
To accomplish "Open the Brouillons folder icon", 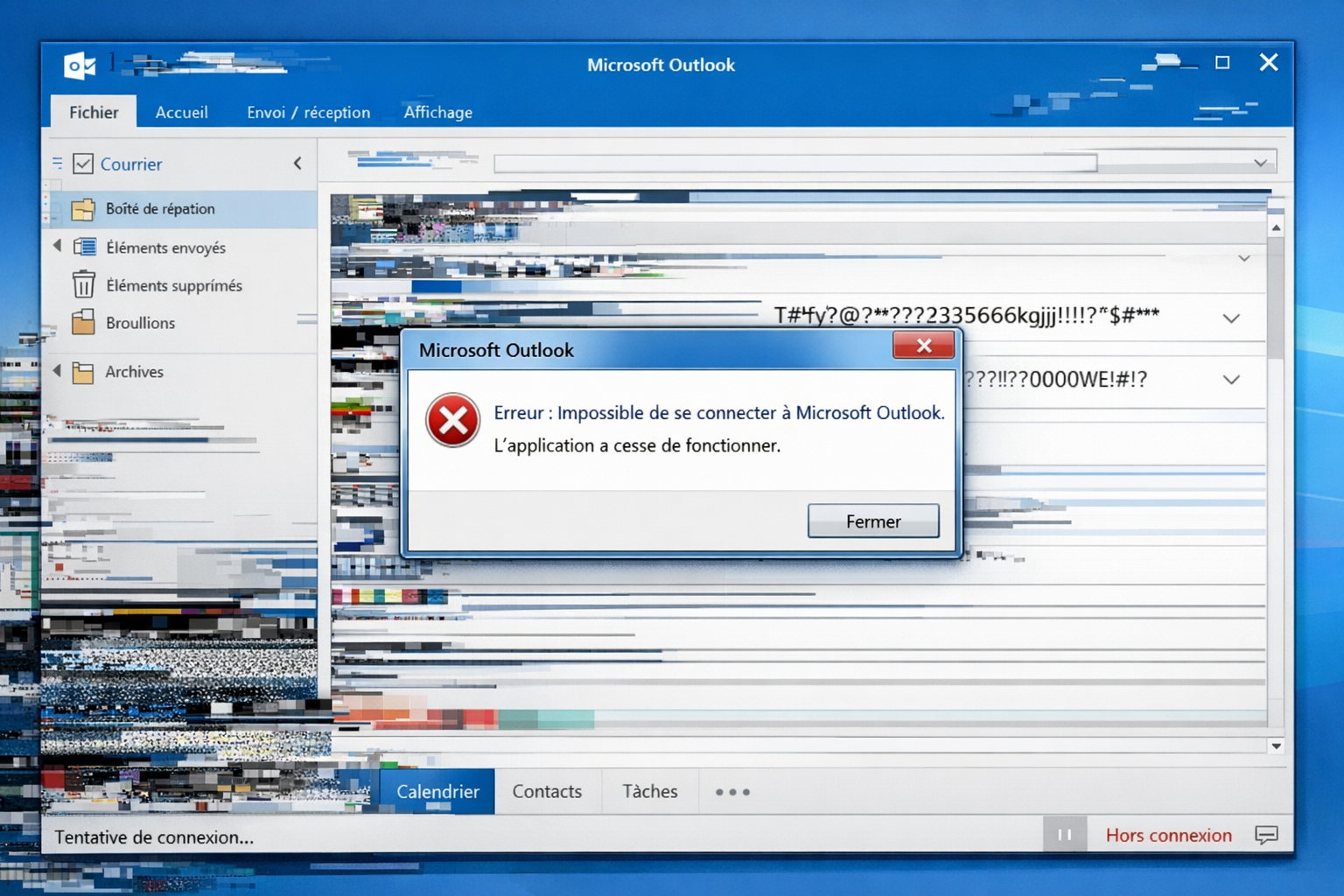I will point(83,323).
